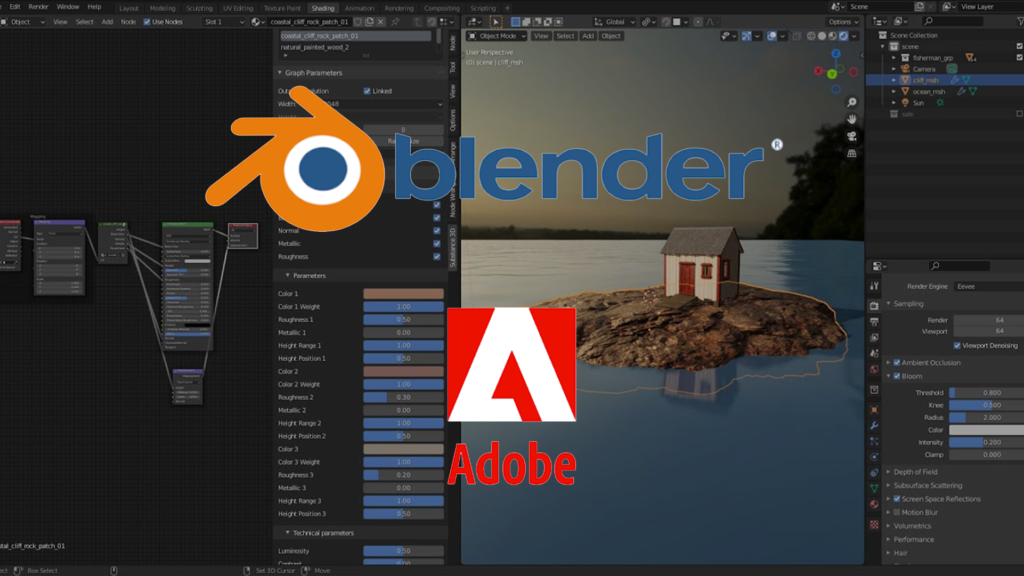Select solid viewport shading icon
Image resolution: width=1024 pixels, height=576 pixels.
click(822, 36)
